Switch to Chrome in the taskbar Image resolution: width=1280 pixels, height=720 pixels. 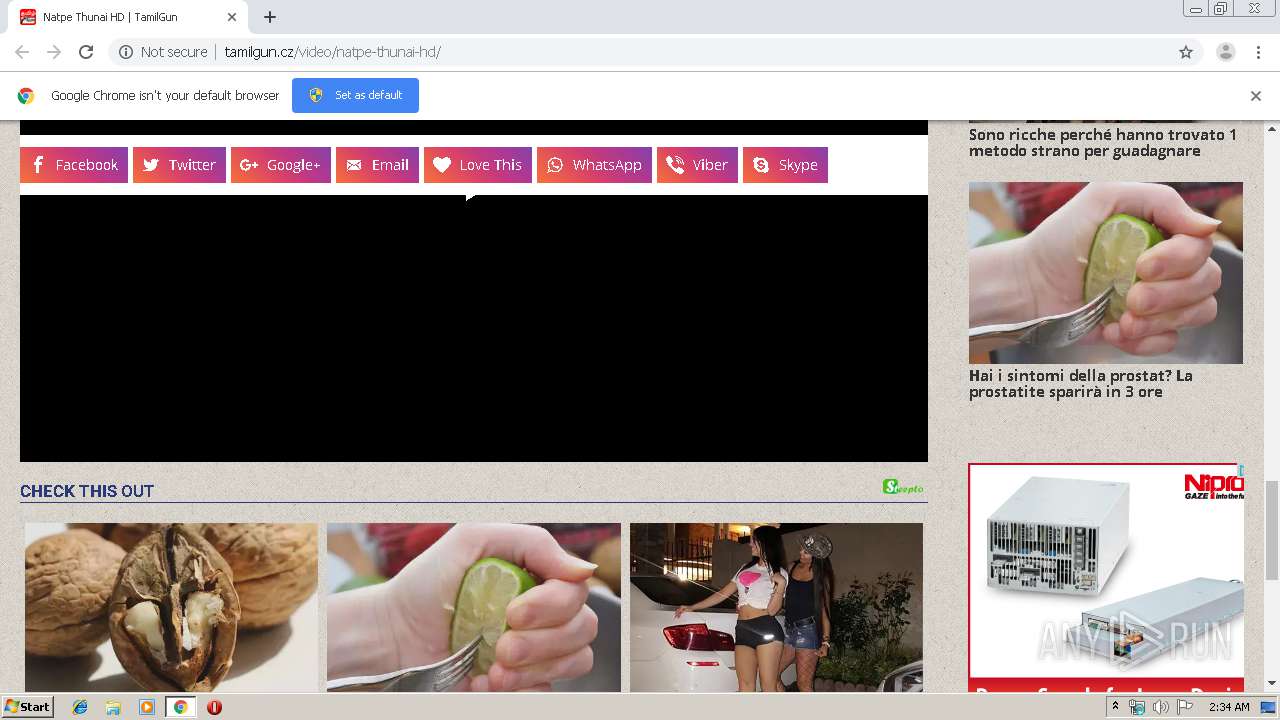click(180, 707)
